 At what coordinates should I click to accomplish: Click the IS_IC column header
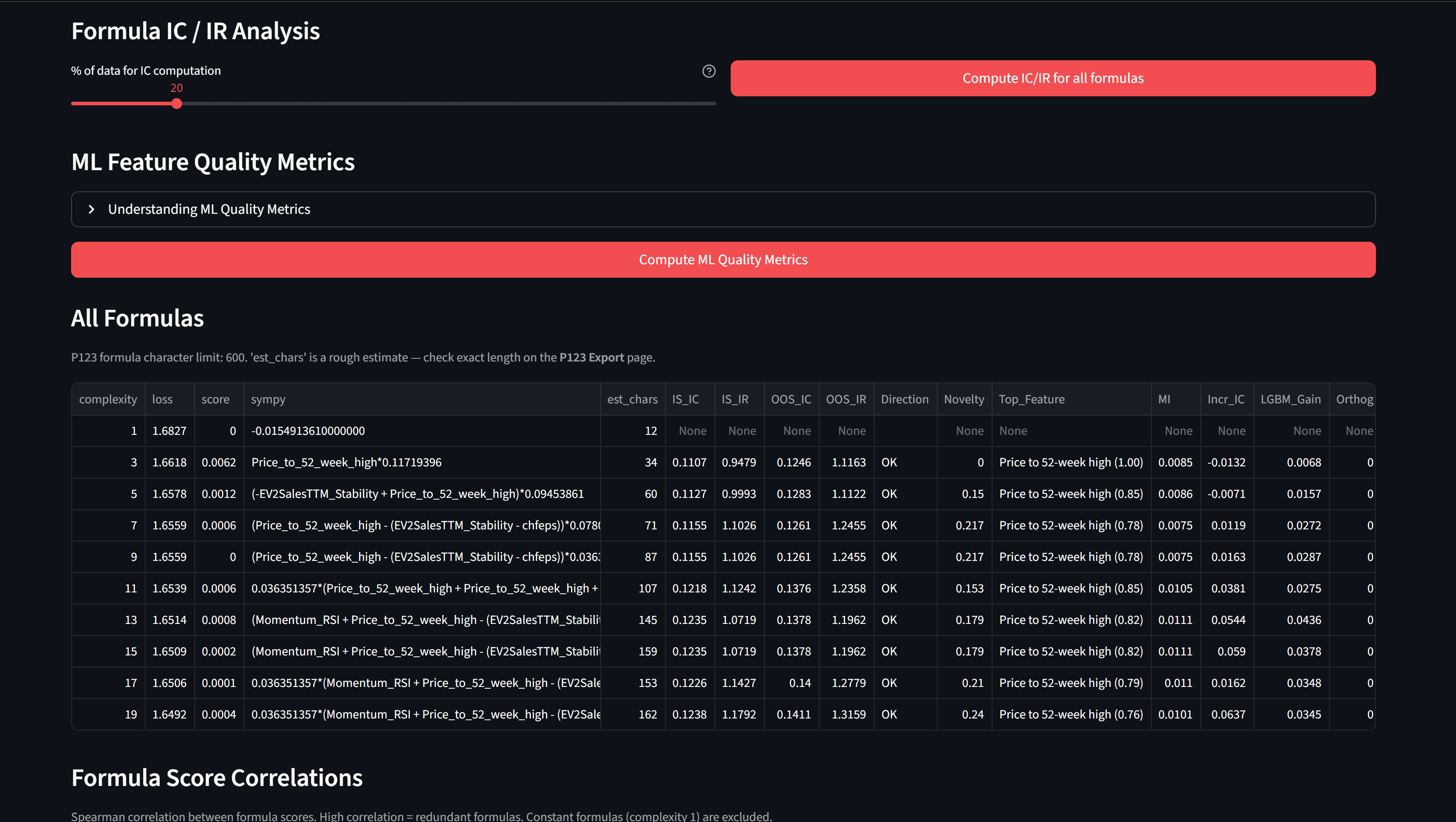(685, 399)
